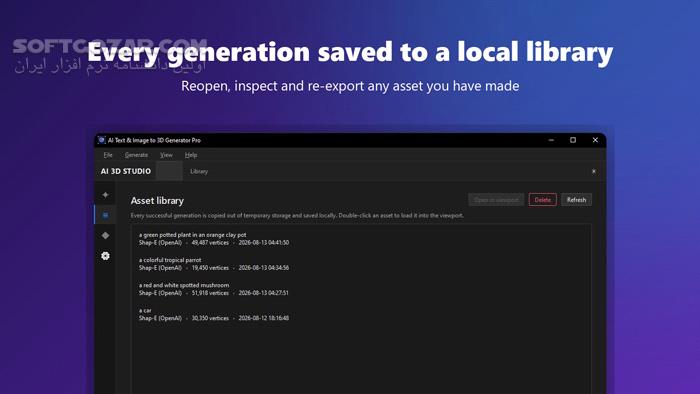Viewport: 700px width, 394px height.
Task: Select the red and white spotted mushroom asset
Action: (361, 289)
